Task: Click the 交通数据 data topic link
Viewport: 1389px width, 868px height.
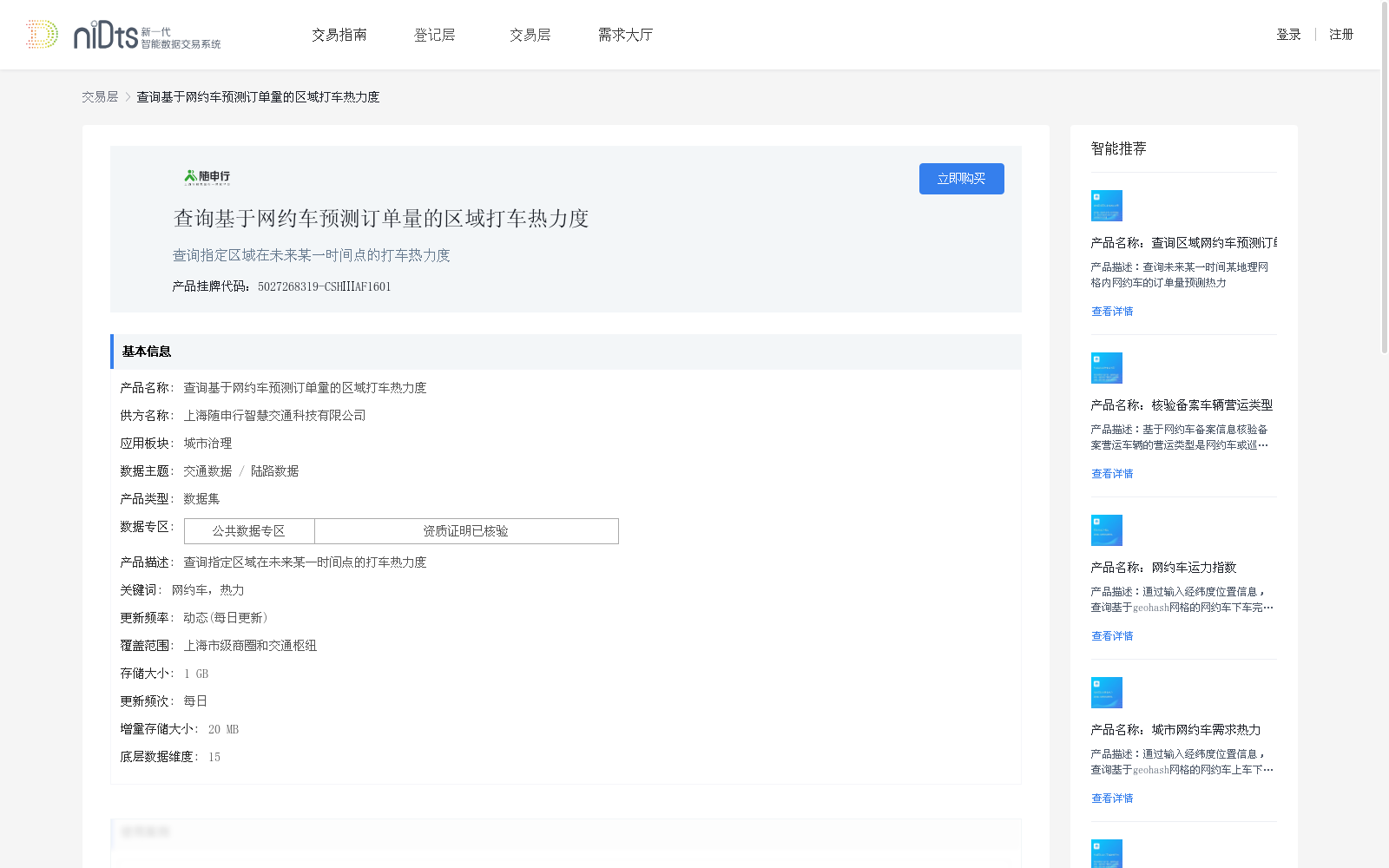Action: pos(207,470)
